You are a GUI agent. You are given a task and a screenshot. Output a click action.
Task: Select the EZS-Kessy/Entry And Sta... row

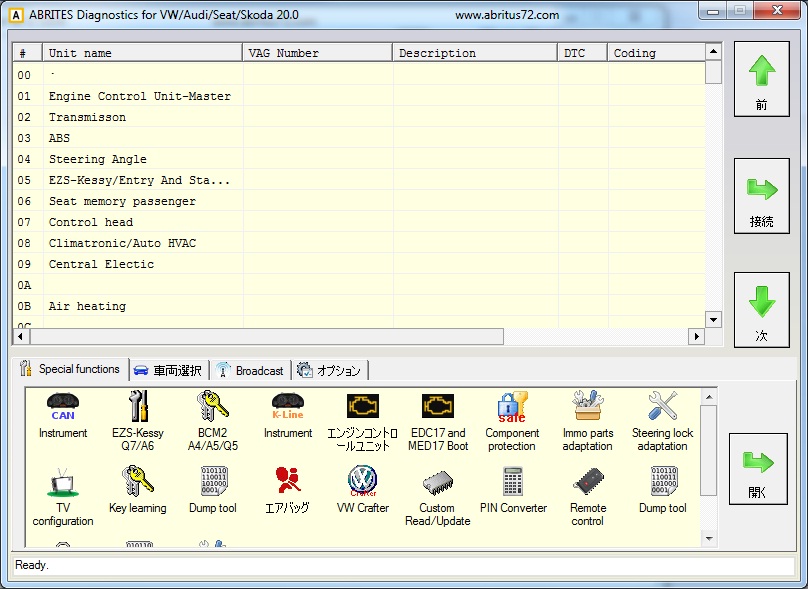pos(359,180)
